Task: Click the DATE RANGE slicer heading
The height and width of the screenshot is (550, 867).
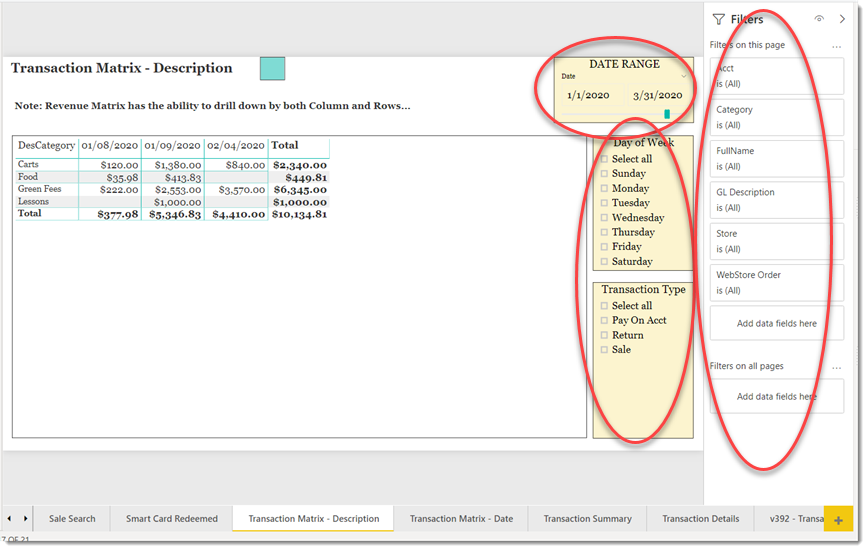Action: tap(624, 65)
